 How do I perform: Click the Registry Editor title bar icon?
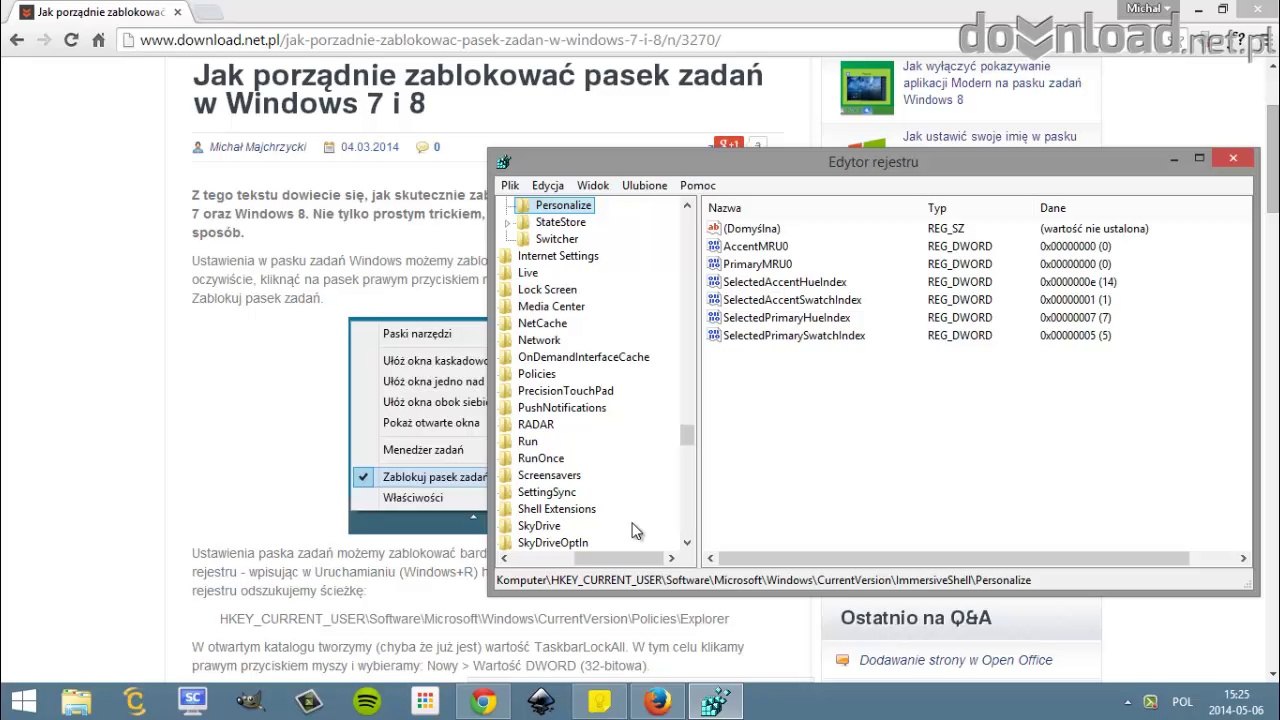504,162
